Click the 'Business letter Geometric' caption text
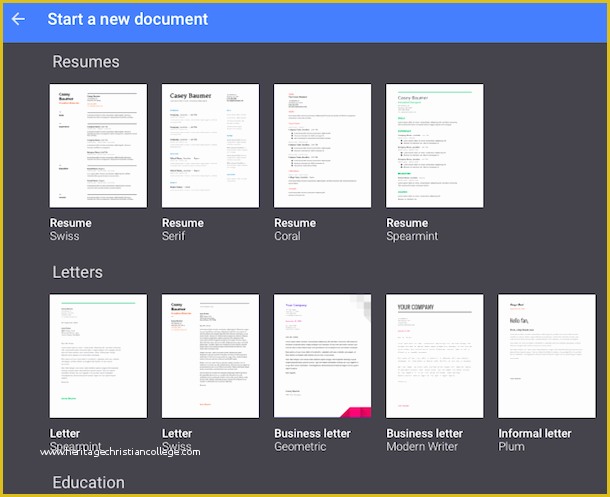 tap(312, 440)
